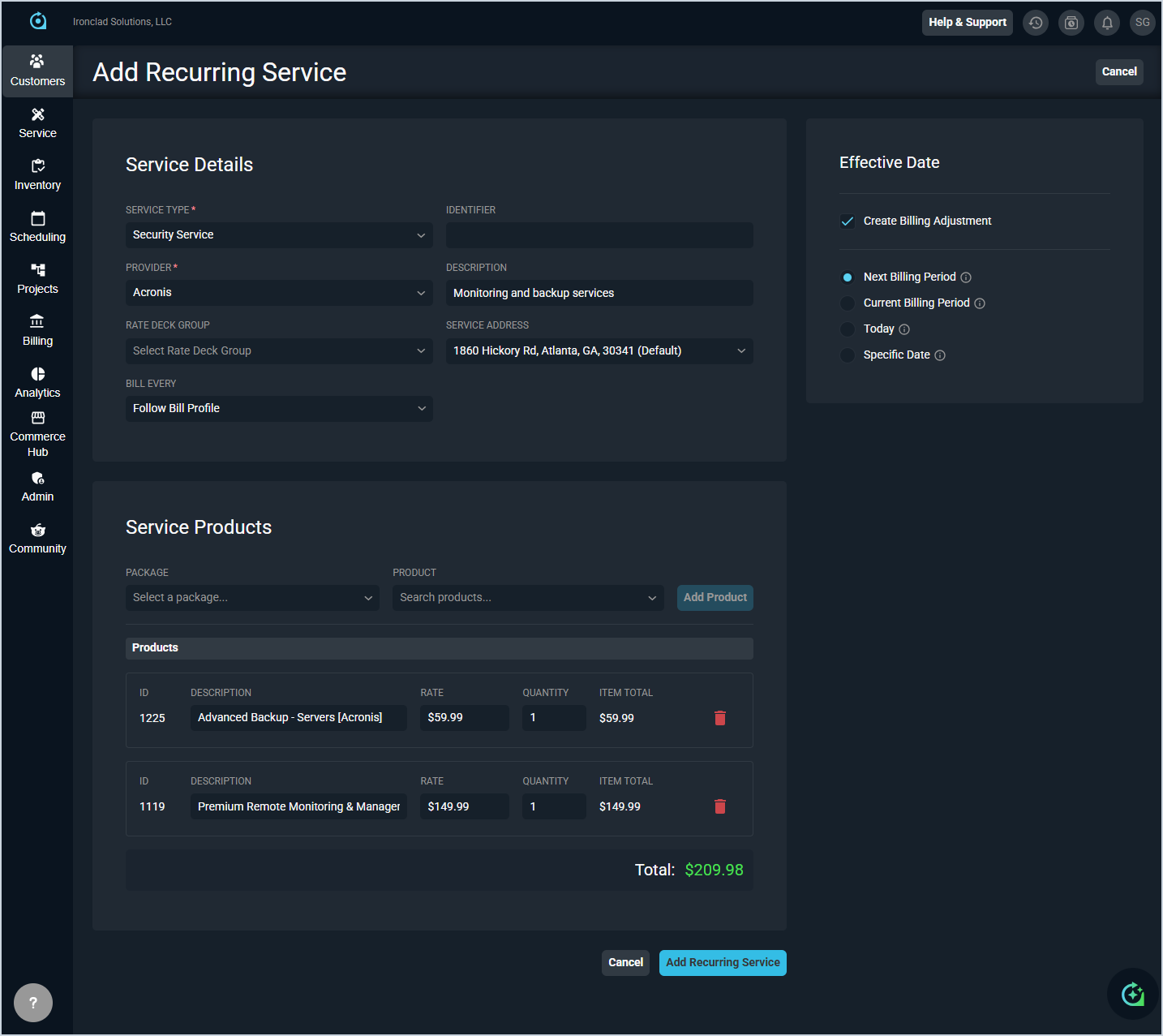Click the notifications bell icon
This screenshot has width=1163, height=1036.
click(1107, 23)
